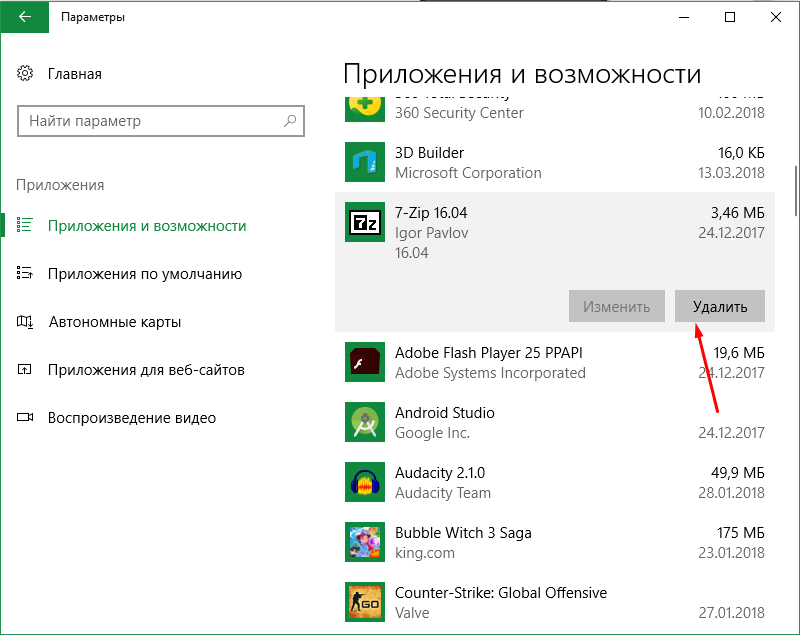Image resolution: width=800 pixels, height=635 pixels.
Task: Maximize the Параметры window
Action: (730, 17)
